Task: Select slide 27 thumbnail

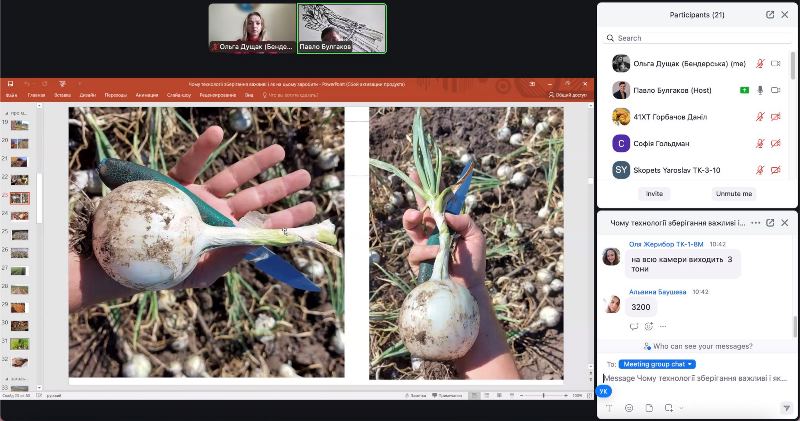Action: click(19, 271)
